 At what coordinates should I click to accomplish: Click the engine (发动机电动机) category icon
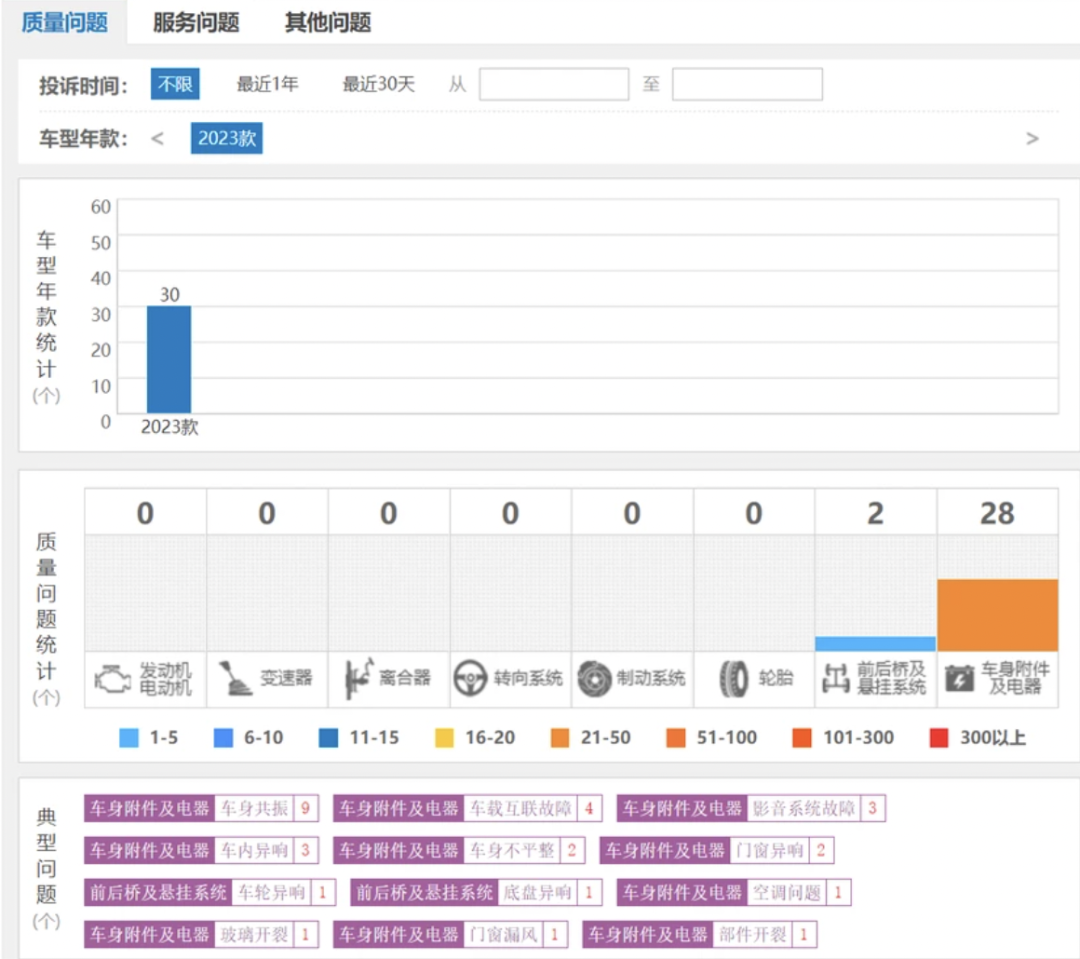click(113, 679)
